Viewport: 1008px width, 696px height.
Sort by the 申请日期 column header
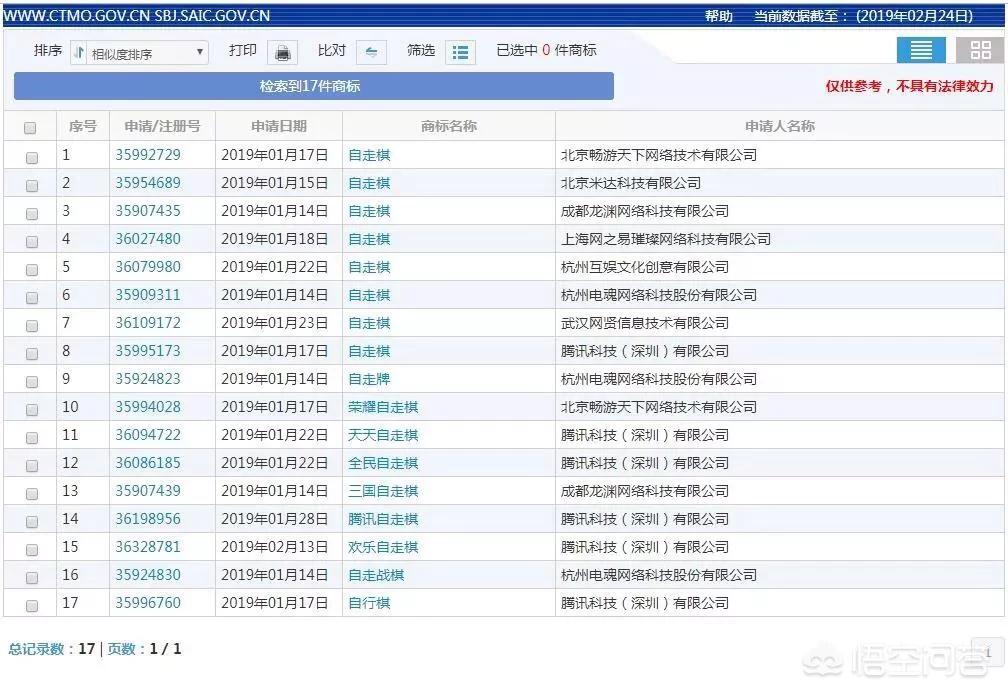pos(279,126)
